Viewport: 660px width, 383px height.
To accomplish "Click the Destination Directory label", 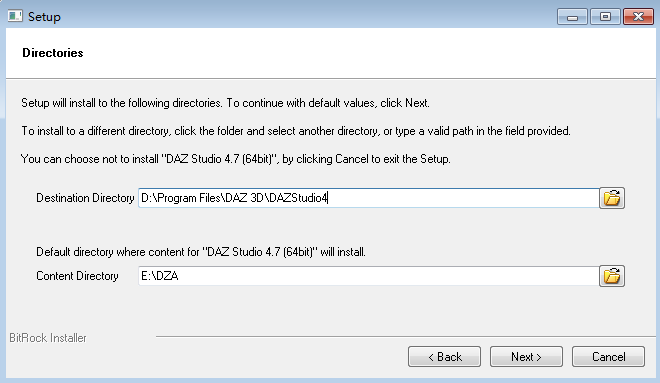I will tap(85, 198).
